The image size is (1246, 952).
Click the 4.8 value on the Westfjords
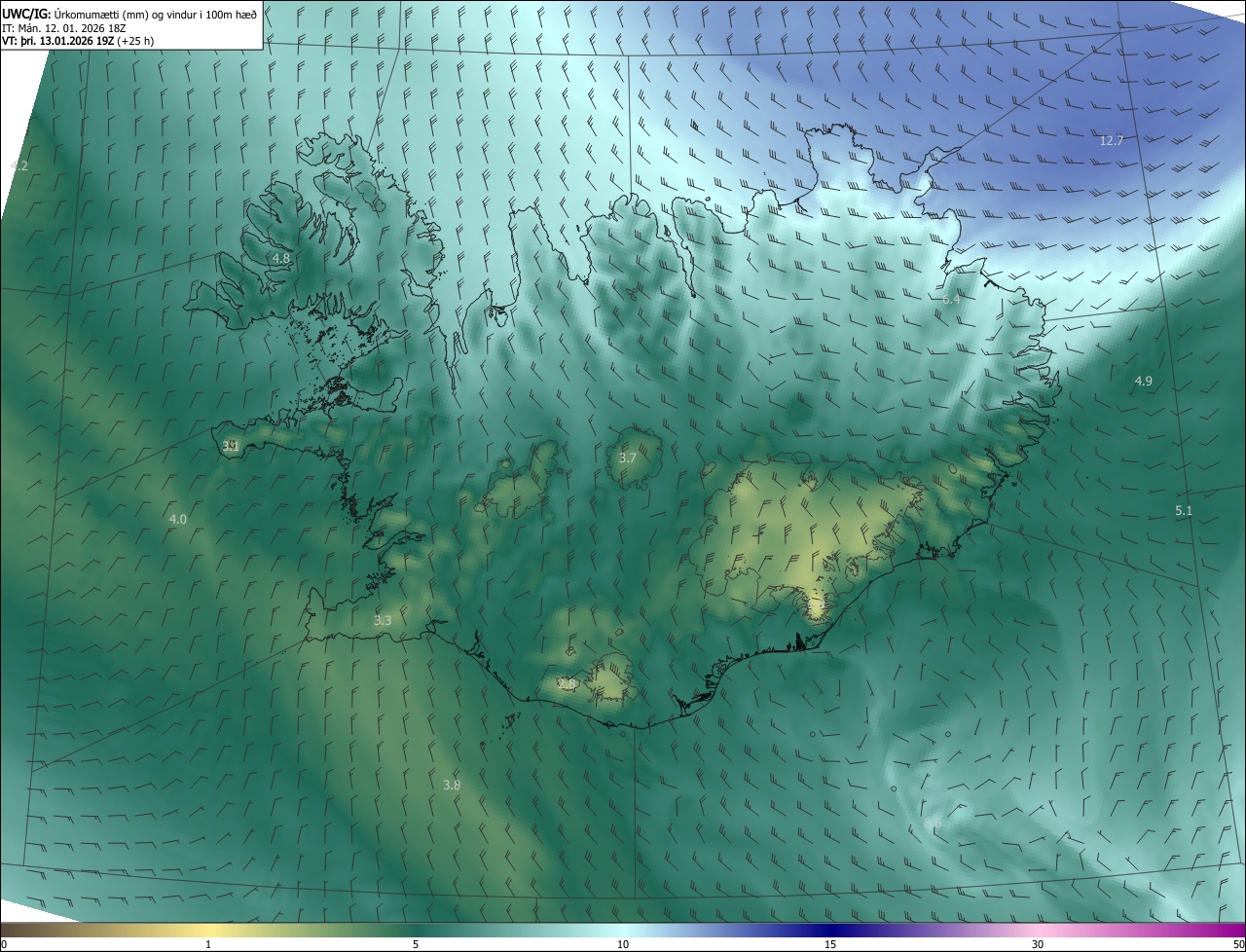pos(280,258)
